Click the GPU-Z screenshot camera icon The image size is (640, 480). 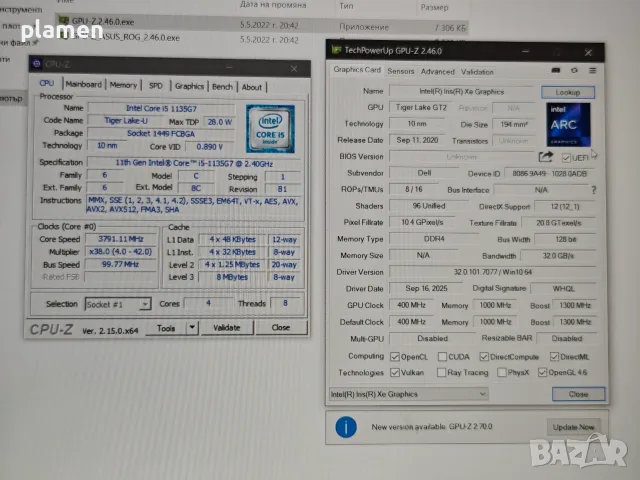[556, 70]
